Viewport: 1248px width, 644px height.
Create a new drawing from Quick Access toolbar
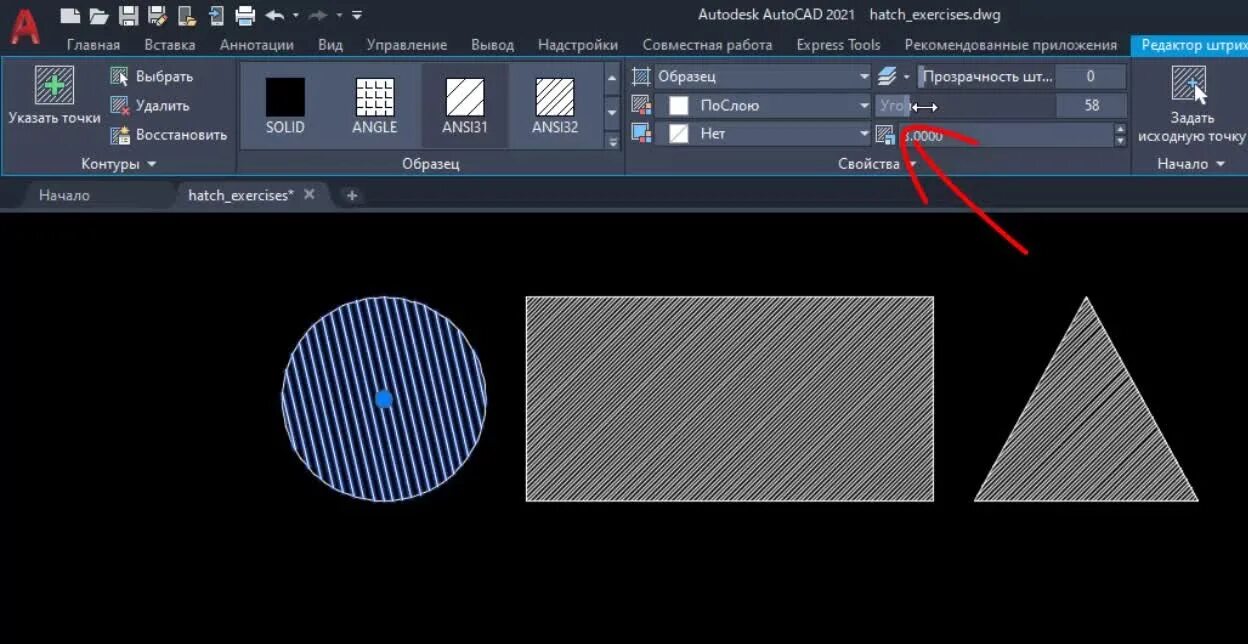point(70,15)
